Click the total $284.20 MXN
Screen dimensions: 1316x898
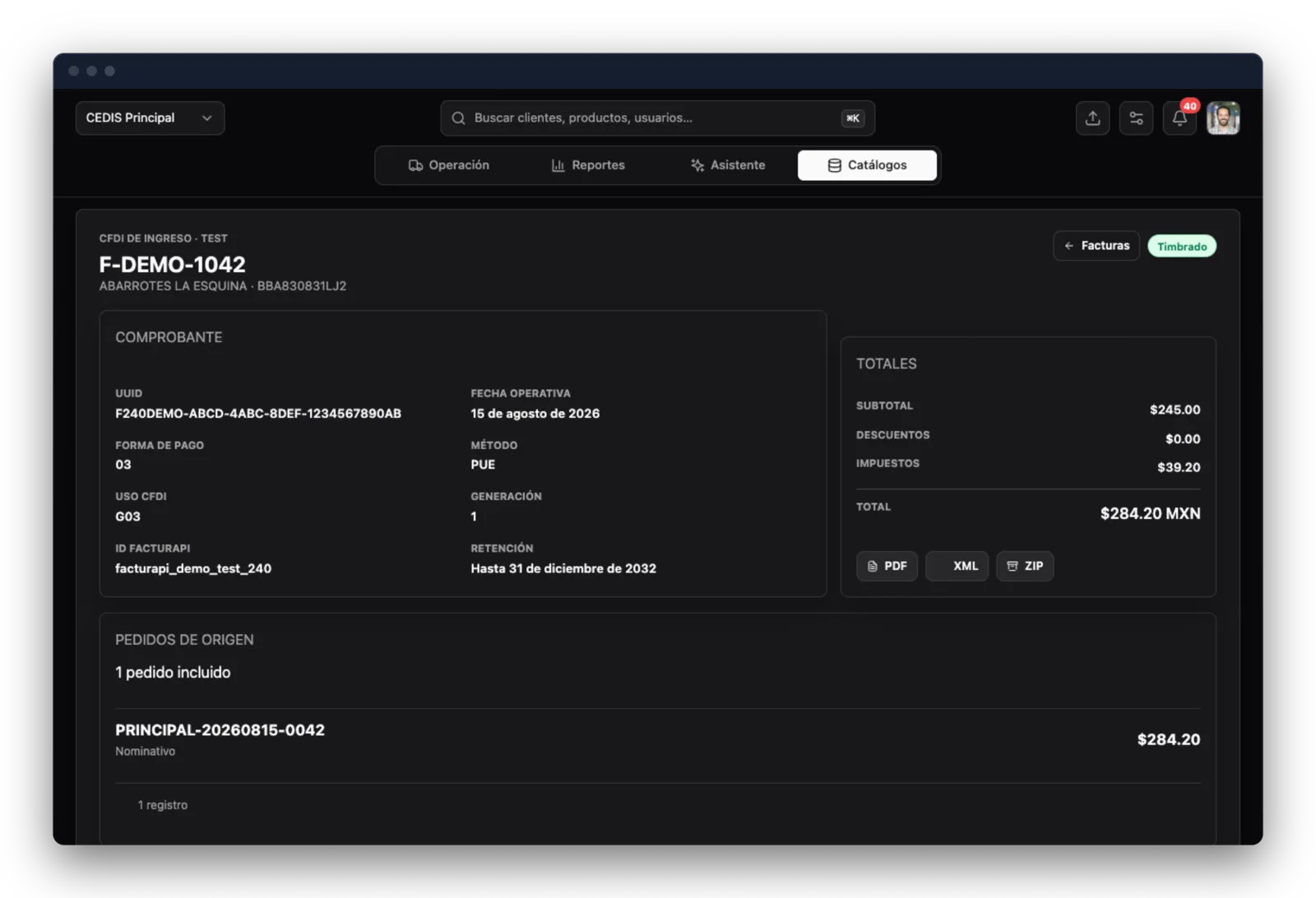pos(1150,514)
